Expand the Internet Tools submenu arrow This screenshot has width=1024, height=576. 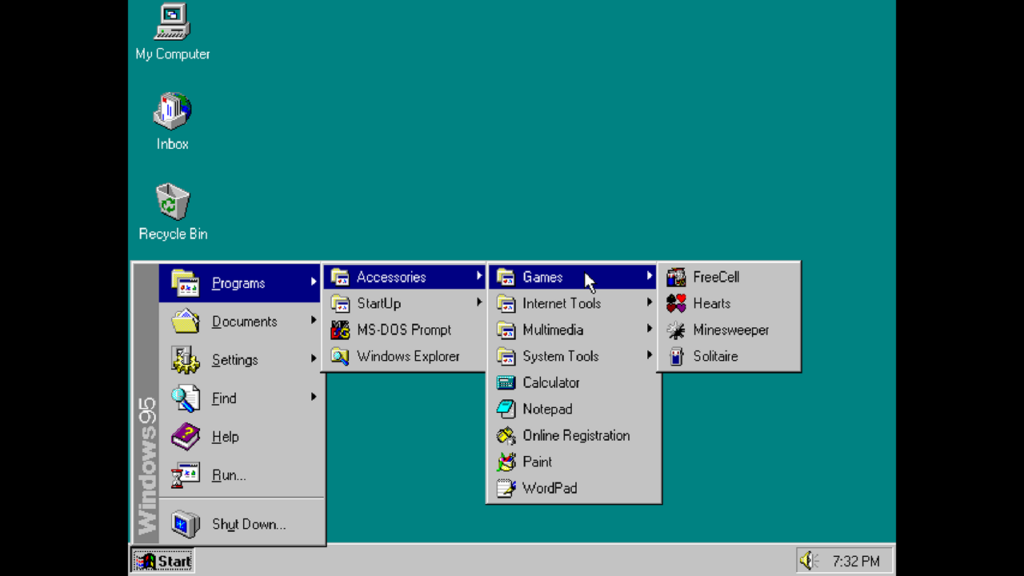649,302
